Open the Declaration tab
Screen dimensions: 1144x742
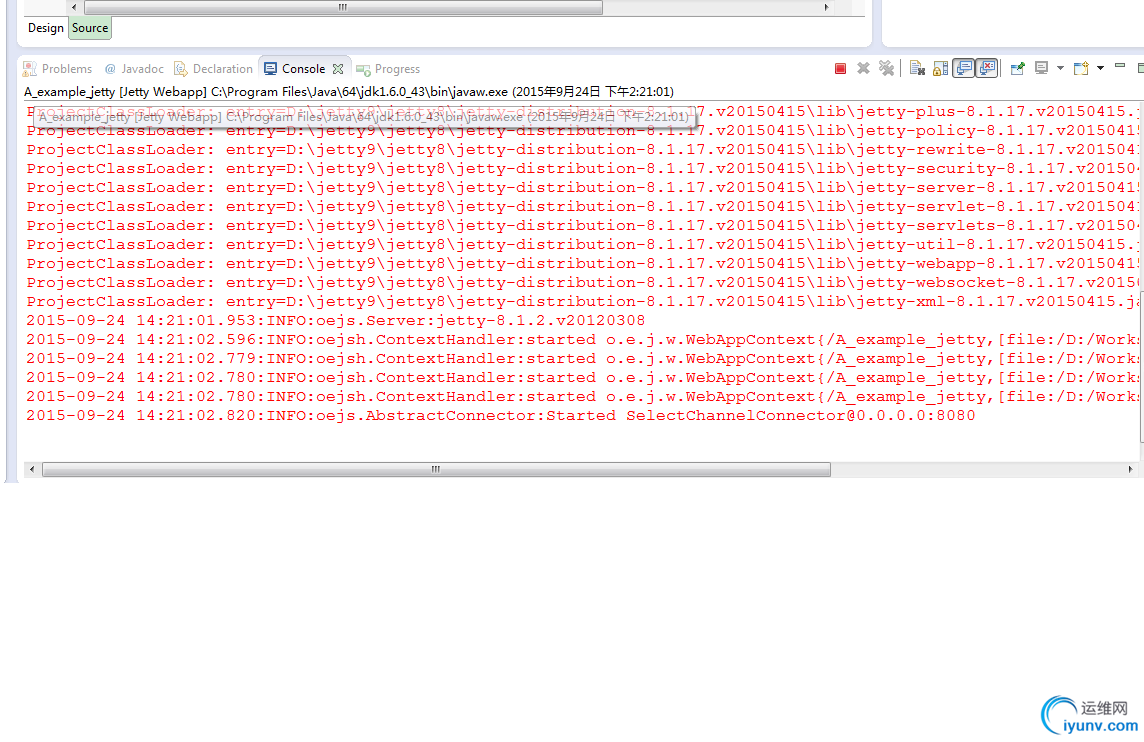point(213,69)
